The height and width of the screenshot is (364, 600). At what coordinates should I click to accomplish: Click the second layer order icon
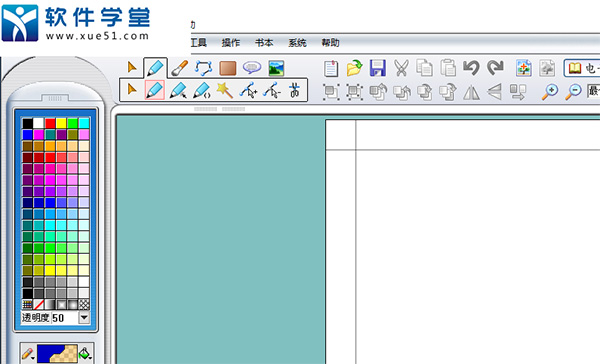pos(402,92)
